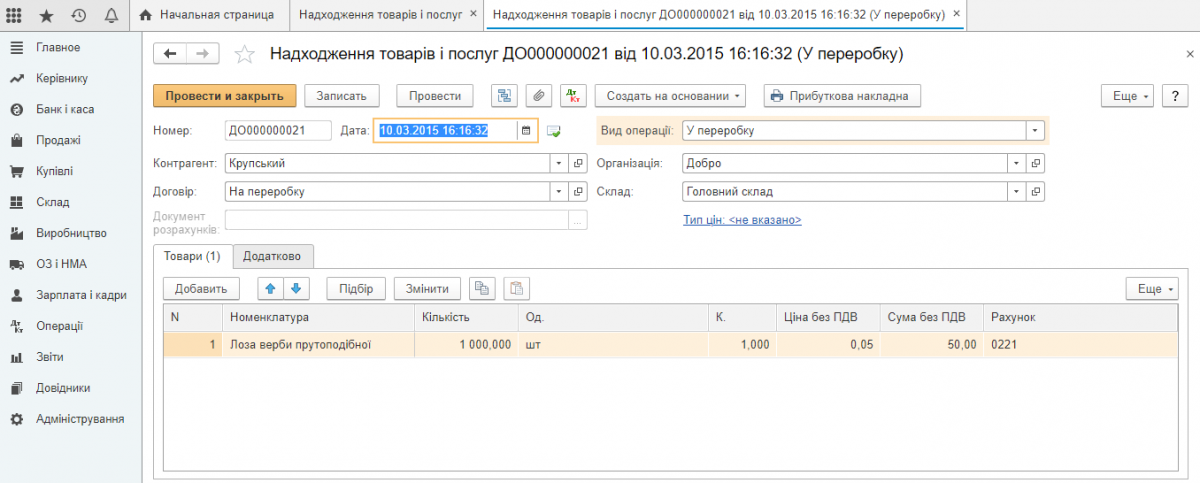
Task: Click the Dt/Kt postings icon
Action: pyautogui.click(x=572, y=96)
